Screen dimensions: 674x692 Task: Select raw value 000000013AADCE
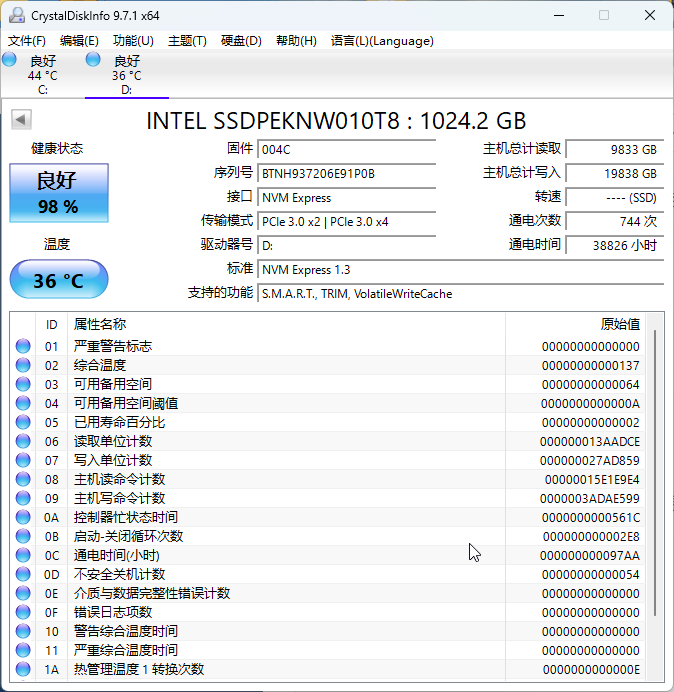point(590,441)
